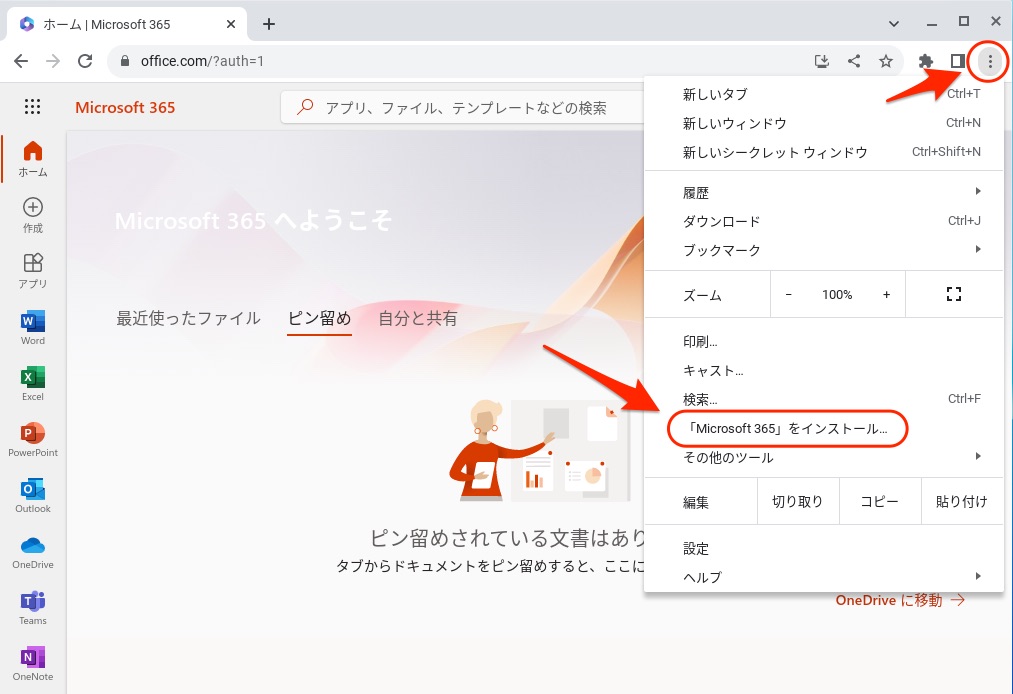Switch to 最近使ったファイル tab

pyautogui.click(x=188, y=318)
